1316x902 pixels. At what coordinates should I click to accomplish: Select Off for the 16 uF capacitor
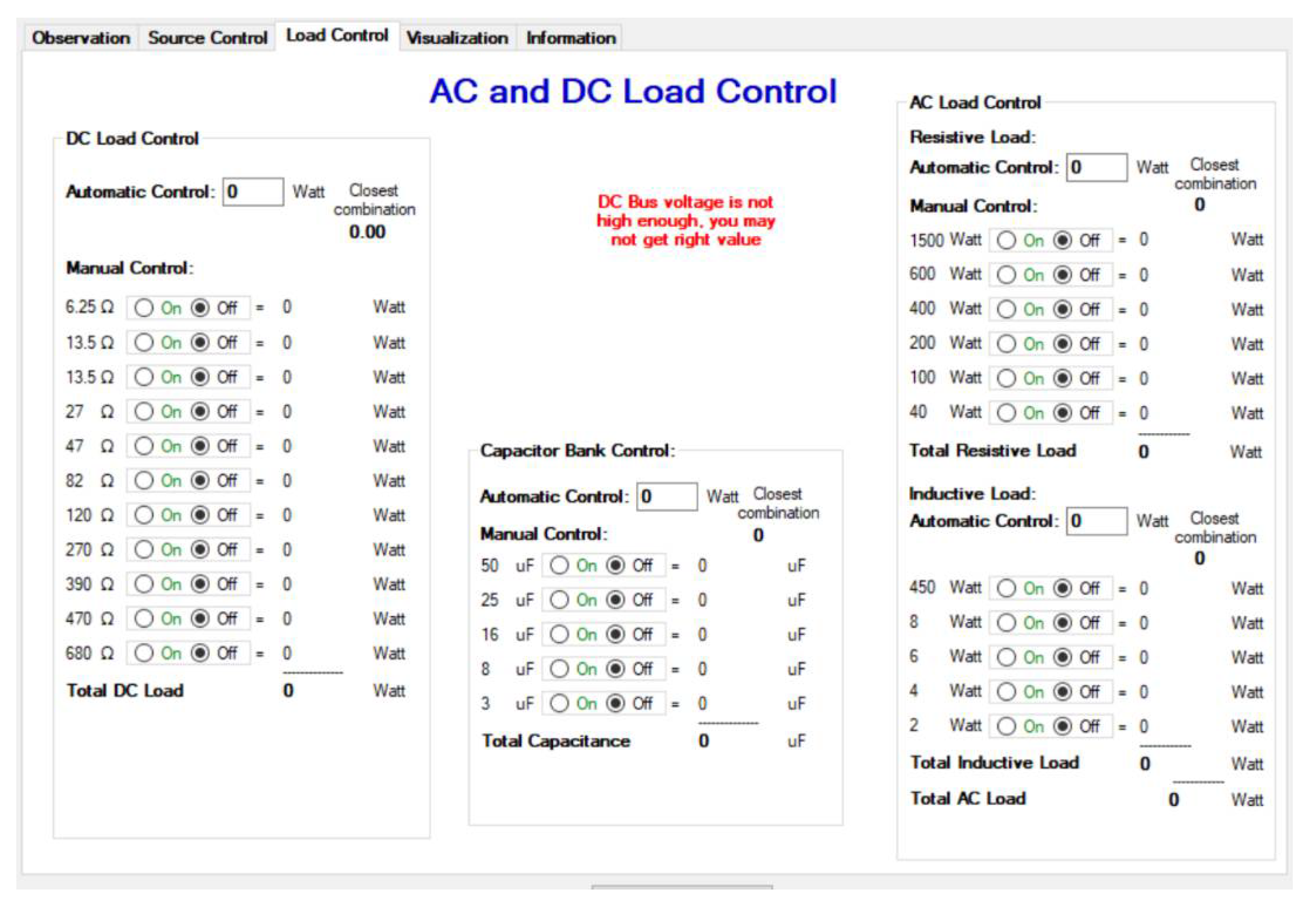pyautogui.click(x=615, y=634)
